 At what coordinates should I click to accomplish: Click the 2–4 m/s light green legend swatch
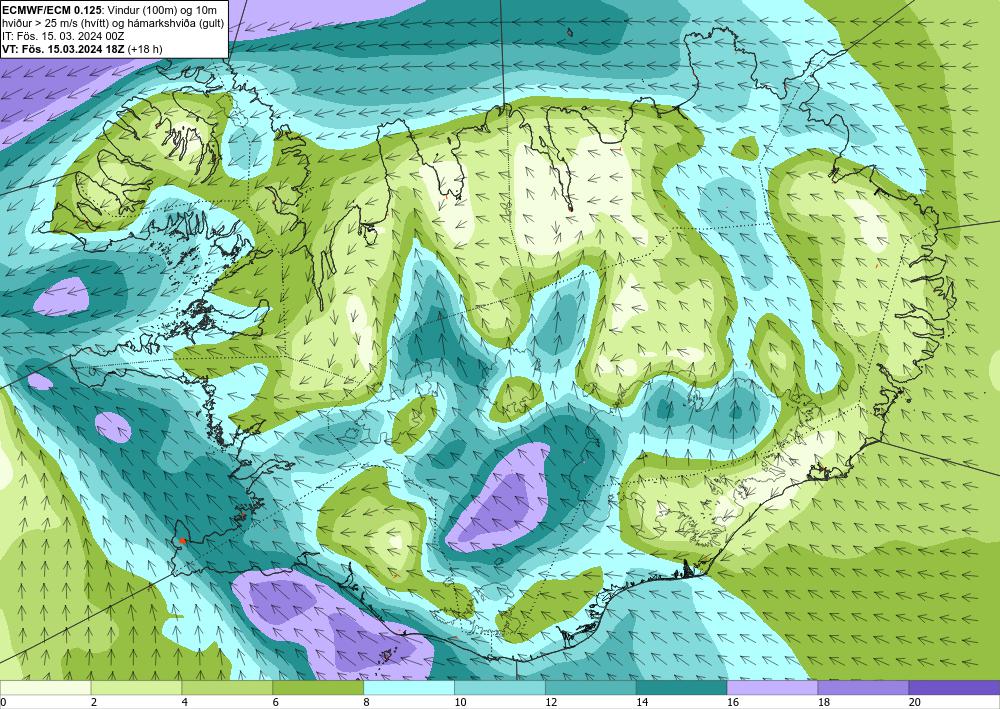point(136,688)
